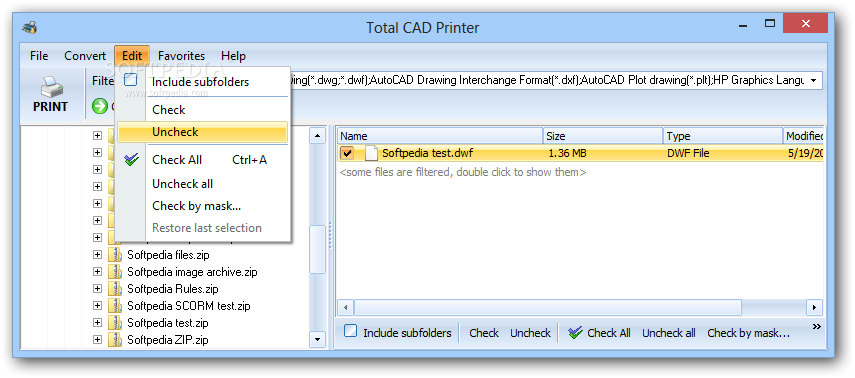Click folder tree vertical scrollbar thumb
This screenshot has width=855, height=378.
tap(317, 249)
